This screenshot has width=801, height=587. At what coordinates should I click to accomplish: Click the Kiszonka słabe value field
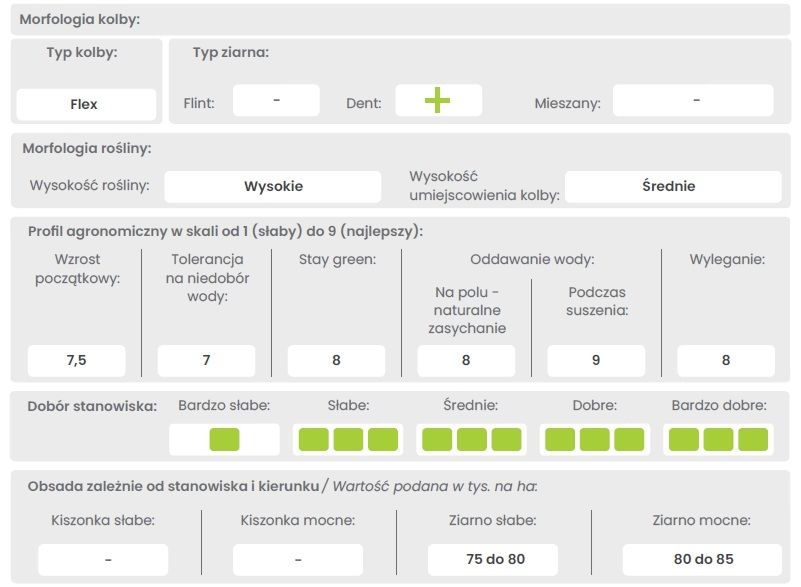[103, 559]
